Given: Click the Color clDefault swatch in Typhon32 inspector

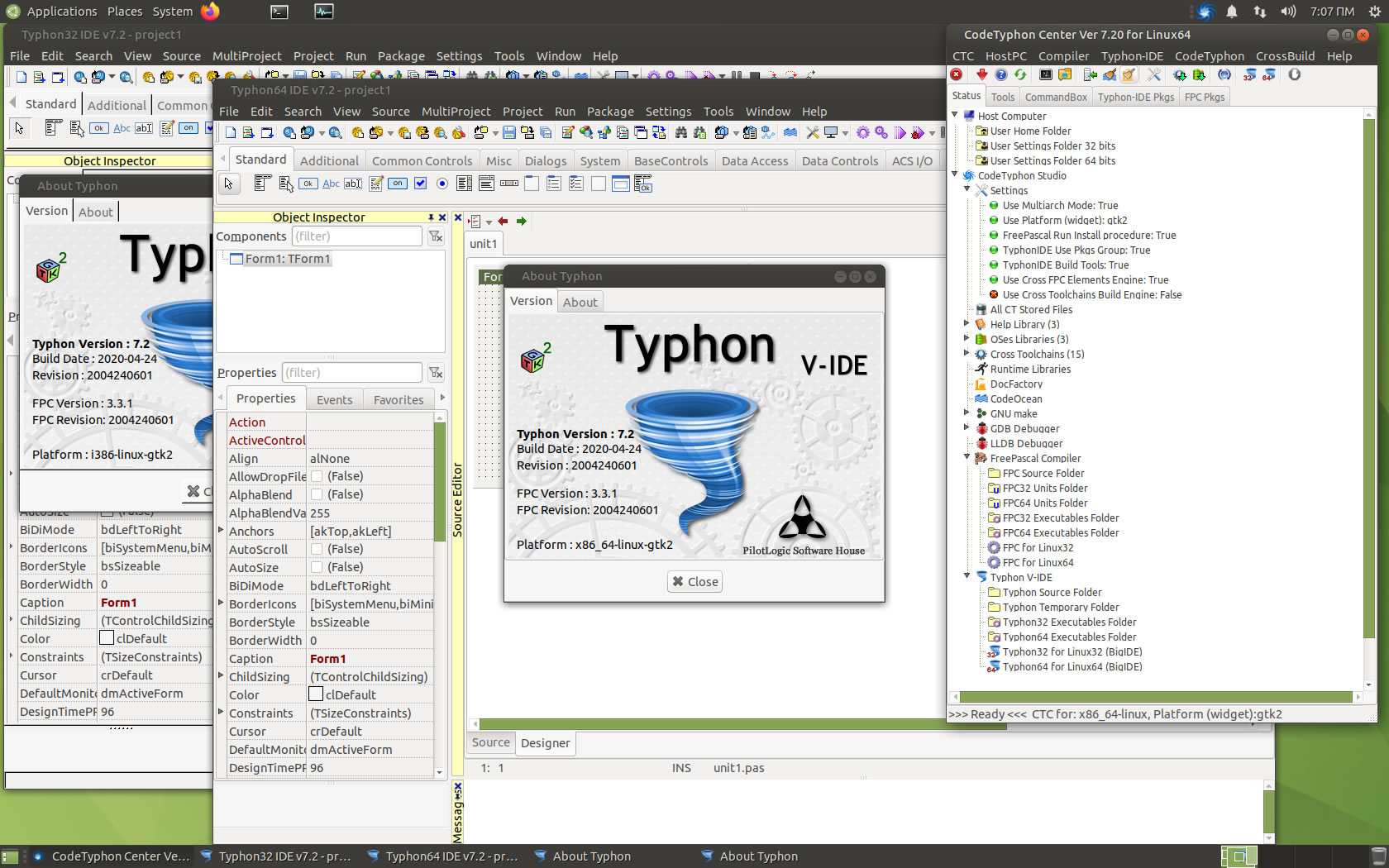Looking at the screenshot, I should (107, 638).
